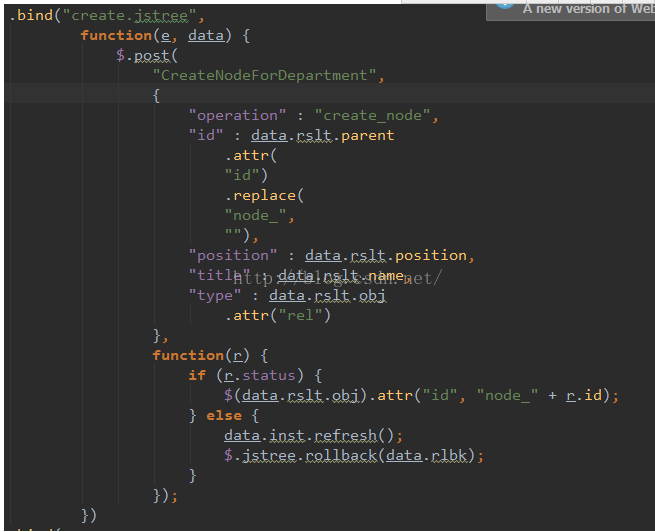Place cursor on the "CreateNodeForDepartment" string

click(268, 75)
